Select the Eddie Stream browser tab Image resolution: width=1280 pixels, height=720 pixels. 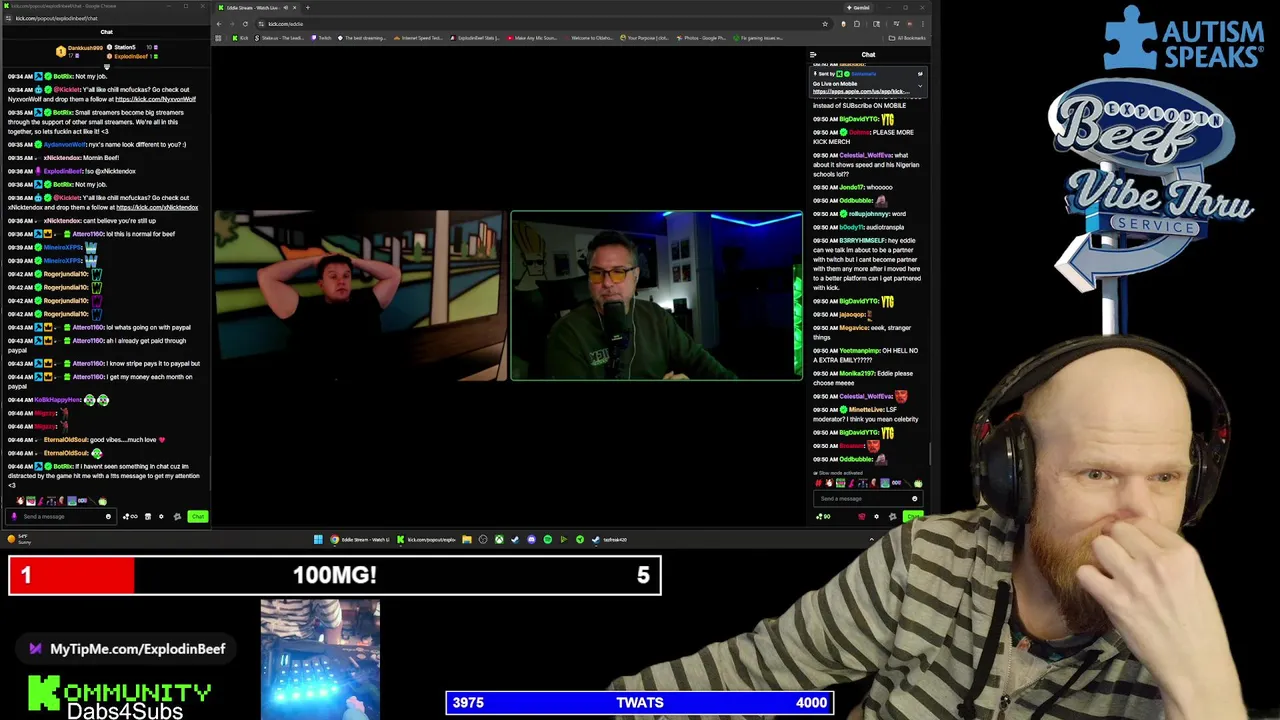pos(258,8)
